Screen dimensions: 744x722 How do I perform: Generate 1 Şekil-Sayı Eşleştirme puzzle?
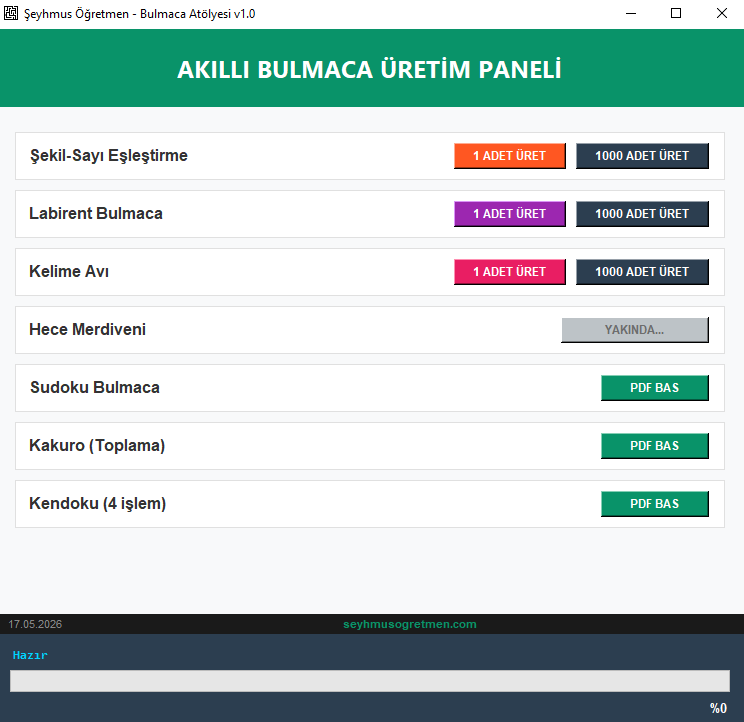point(510,156)
